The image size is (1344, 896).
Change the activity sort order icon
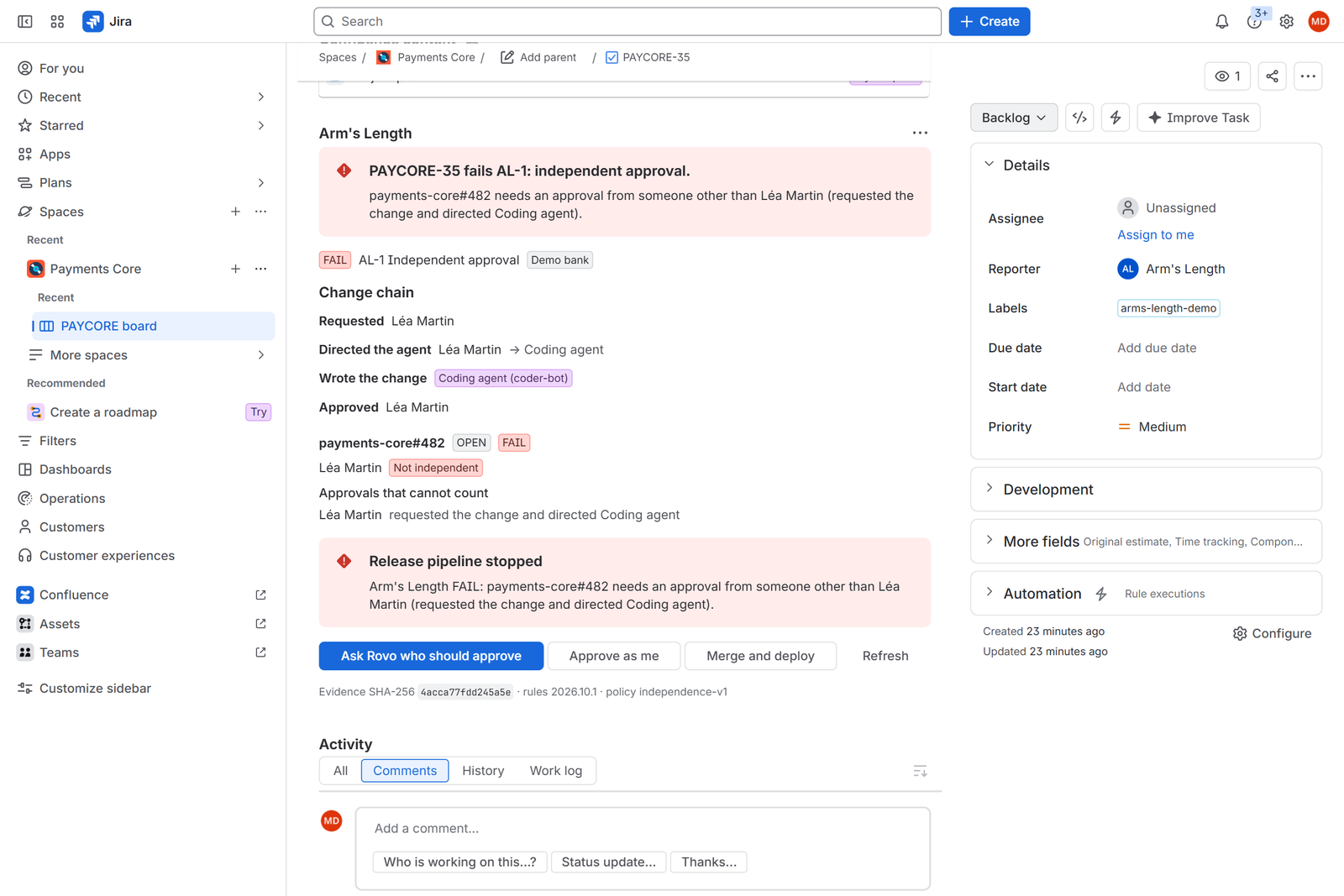pyautogui.click(x=920, y=771)
